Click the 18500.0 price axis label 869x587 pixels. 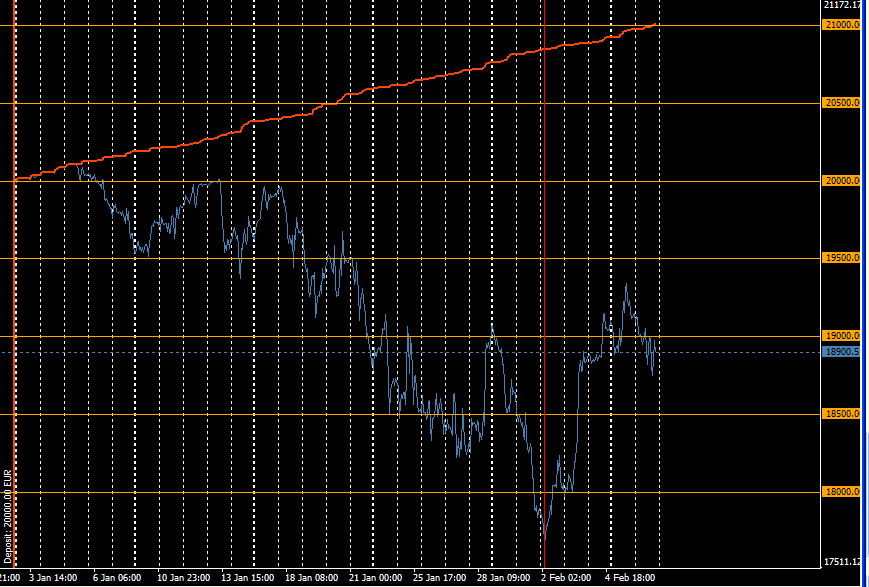coord(841,414)
